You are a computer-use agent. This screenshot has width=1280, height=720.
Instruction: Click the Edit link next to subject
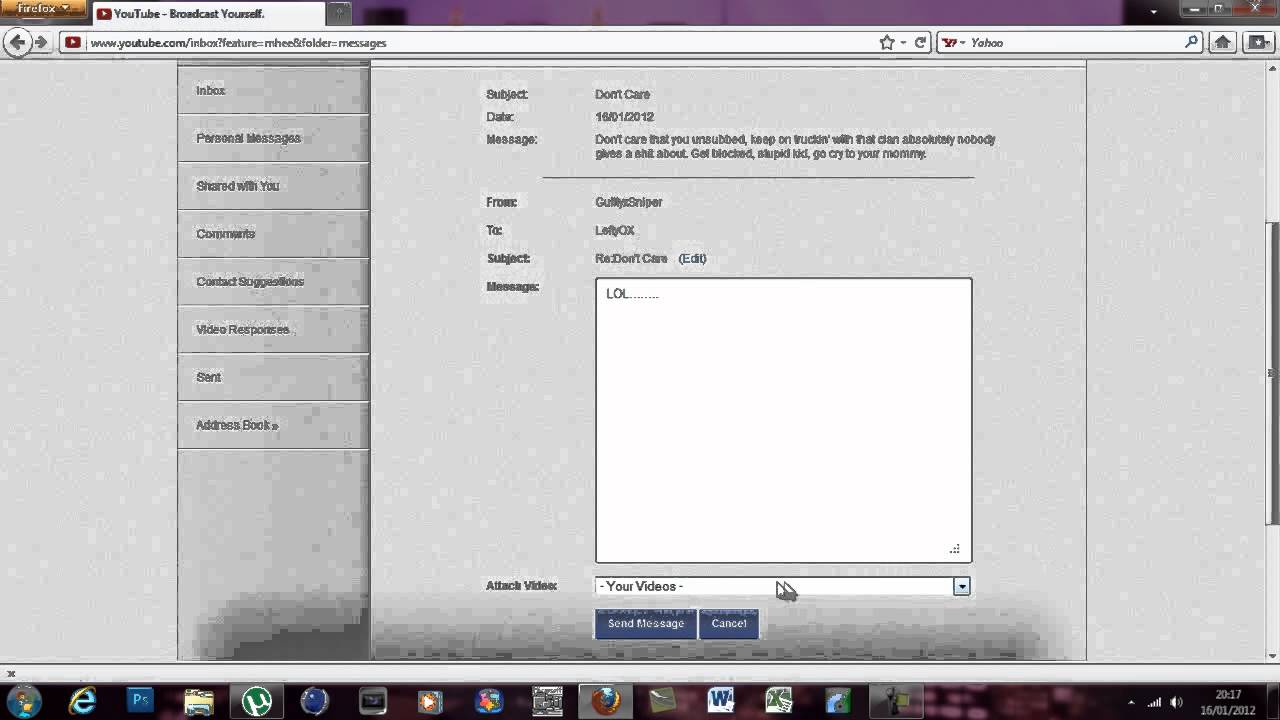[692, 258]
